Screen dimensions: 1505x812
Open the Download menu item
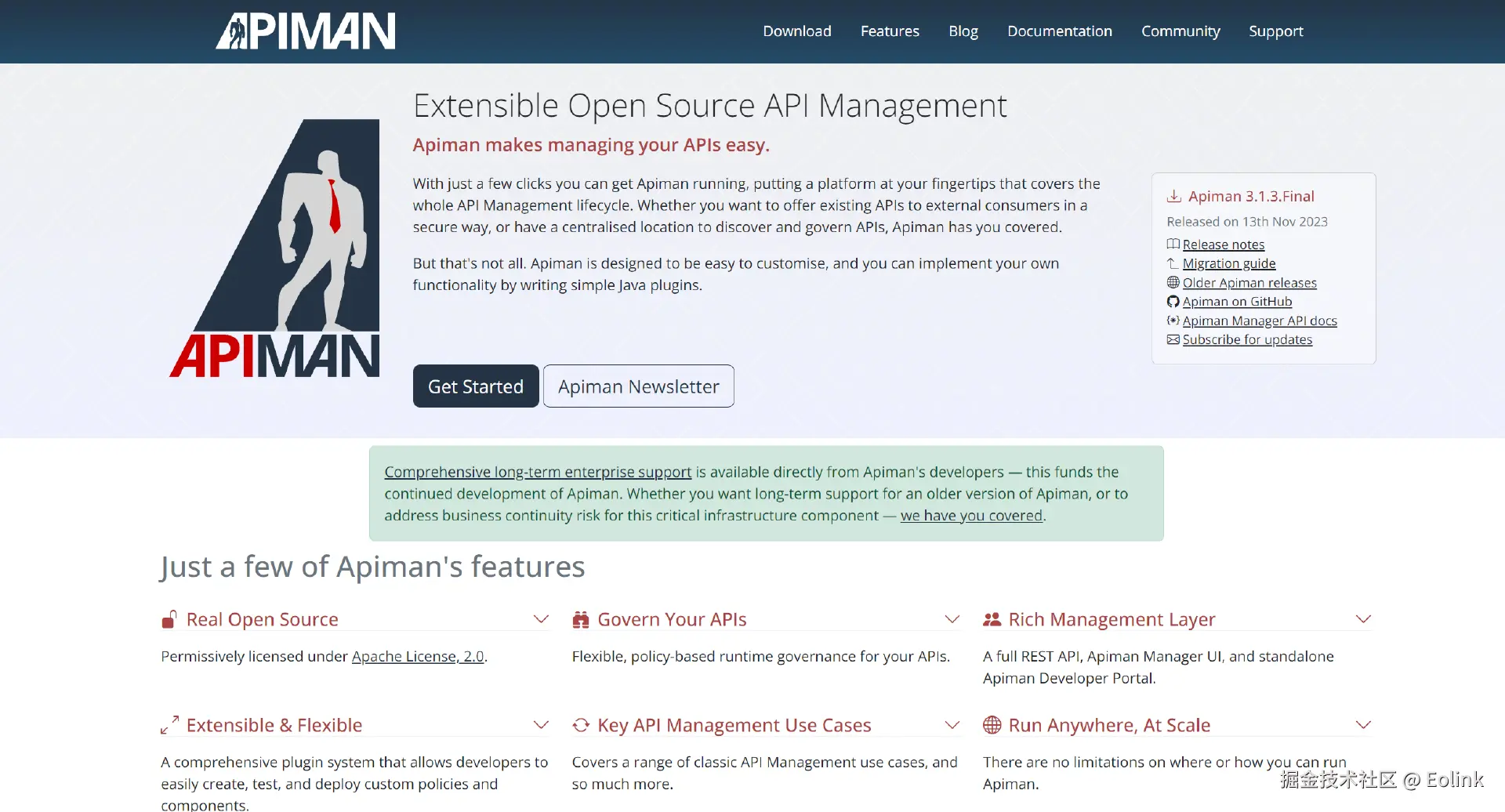coord(797,31)
